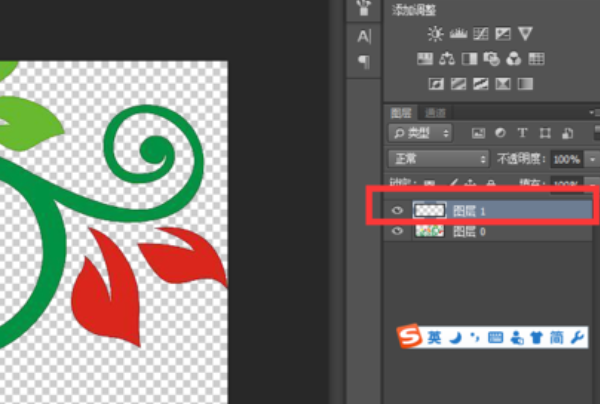Add a Color Balance adjustment (scales icon)

tap(447, 59)
